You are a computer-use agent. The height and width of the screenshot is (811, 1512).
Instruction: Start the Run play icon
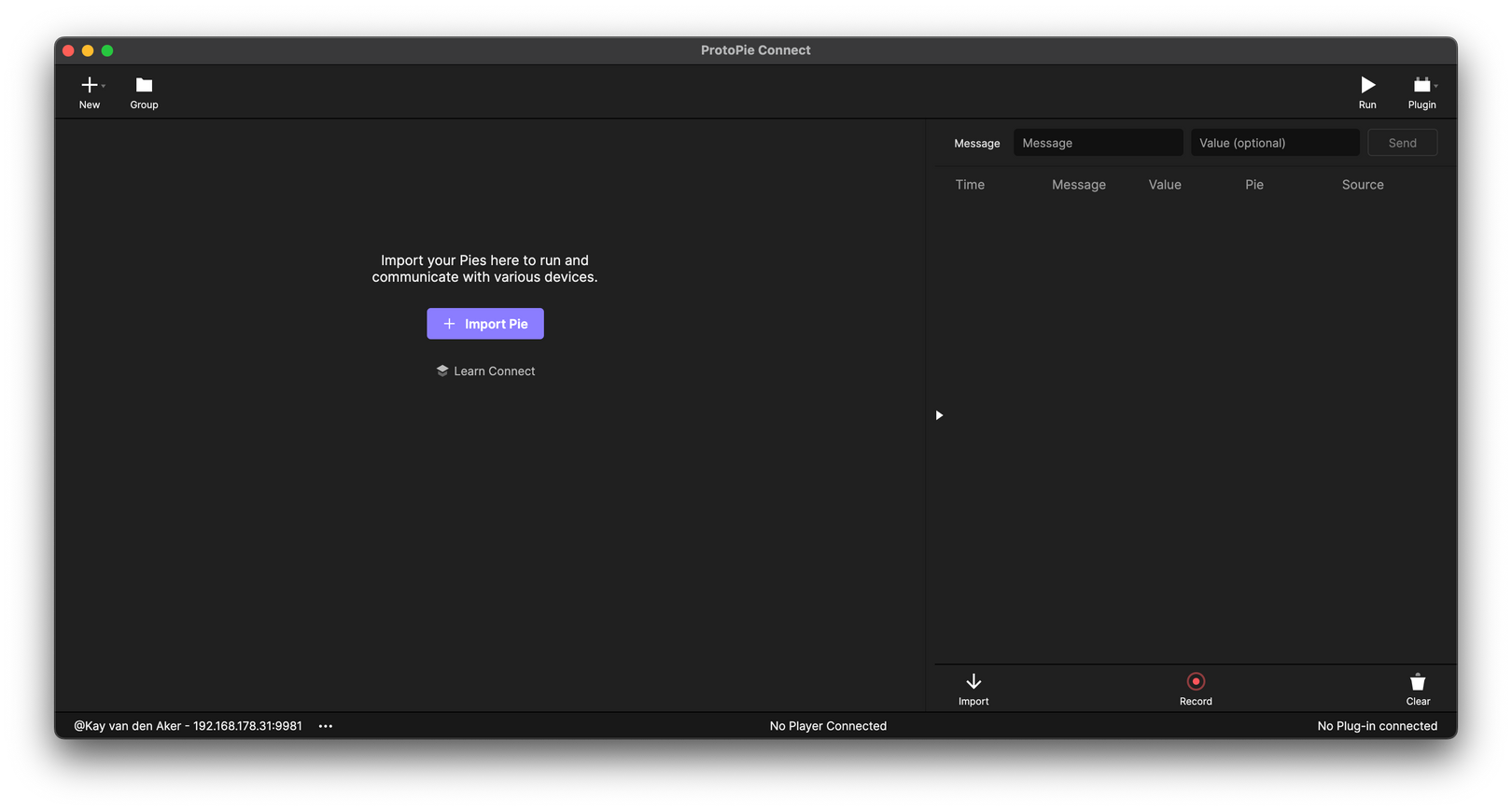coord(1367,85)
